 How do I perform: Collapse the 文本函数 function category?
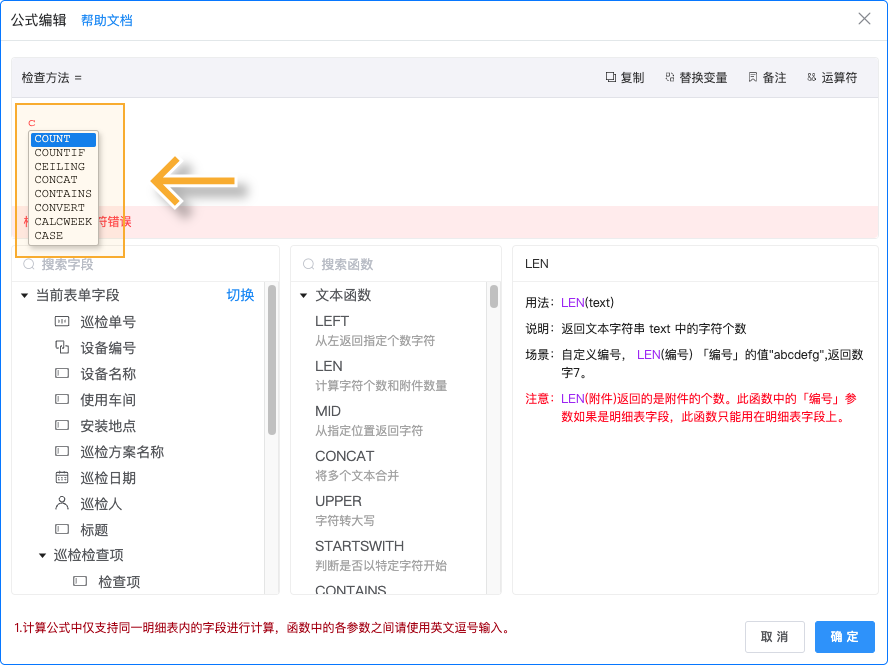304,295
